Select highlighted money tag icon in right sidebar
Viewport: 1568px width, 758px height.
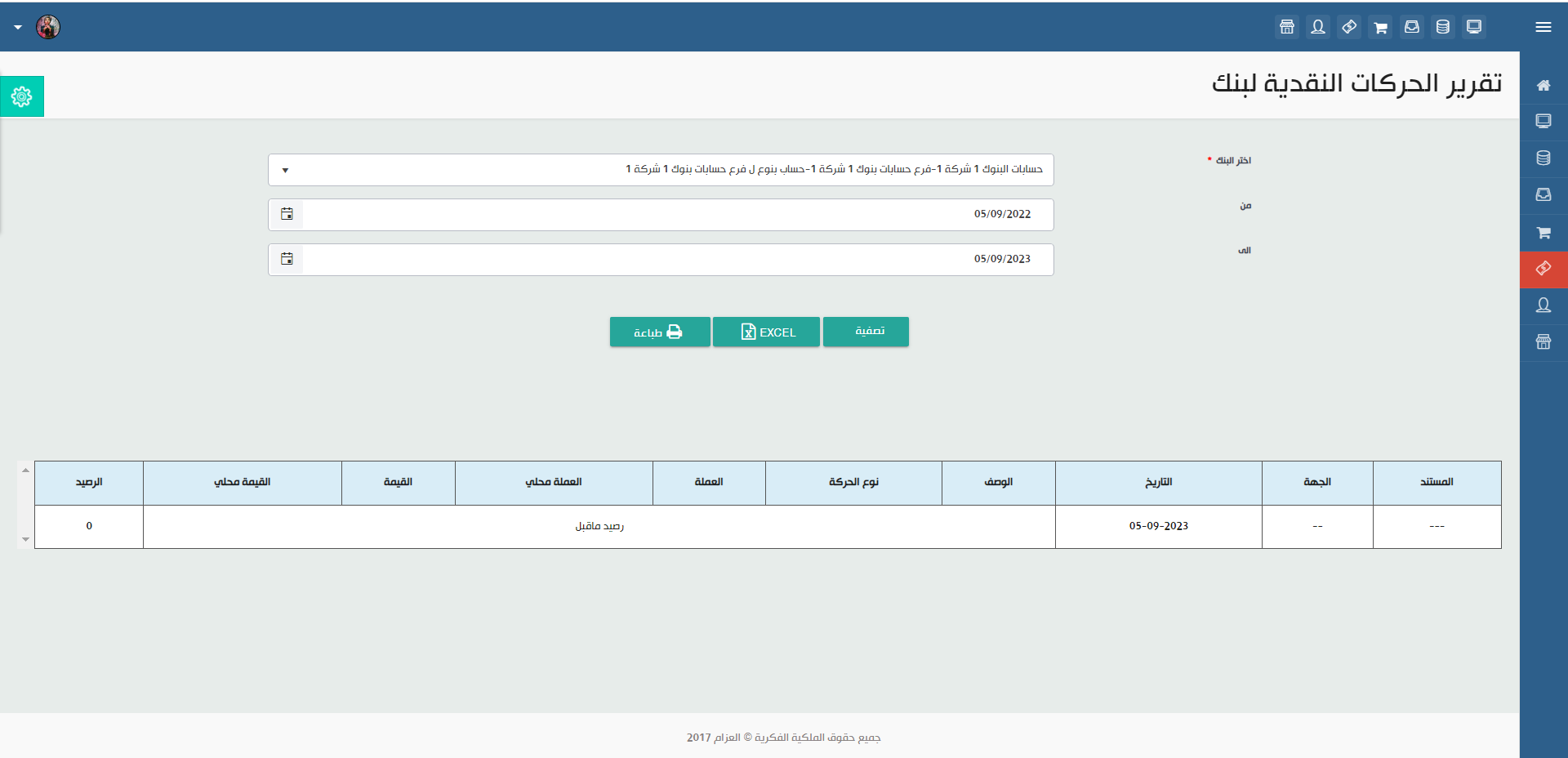(1543, 270)
